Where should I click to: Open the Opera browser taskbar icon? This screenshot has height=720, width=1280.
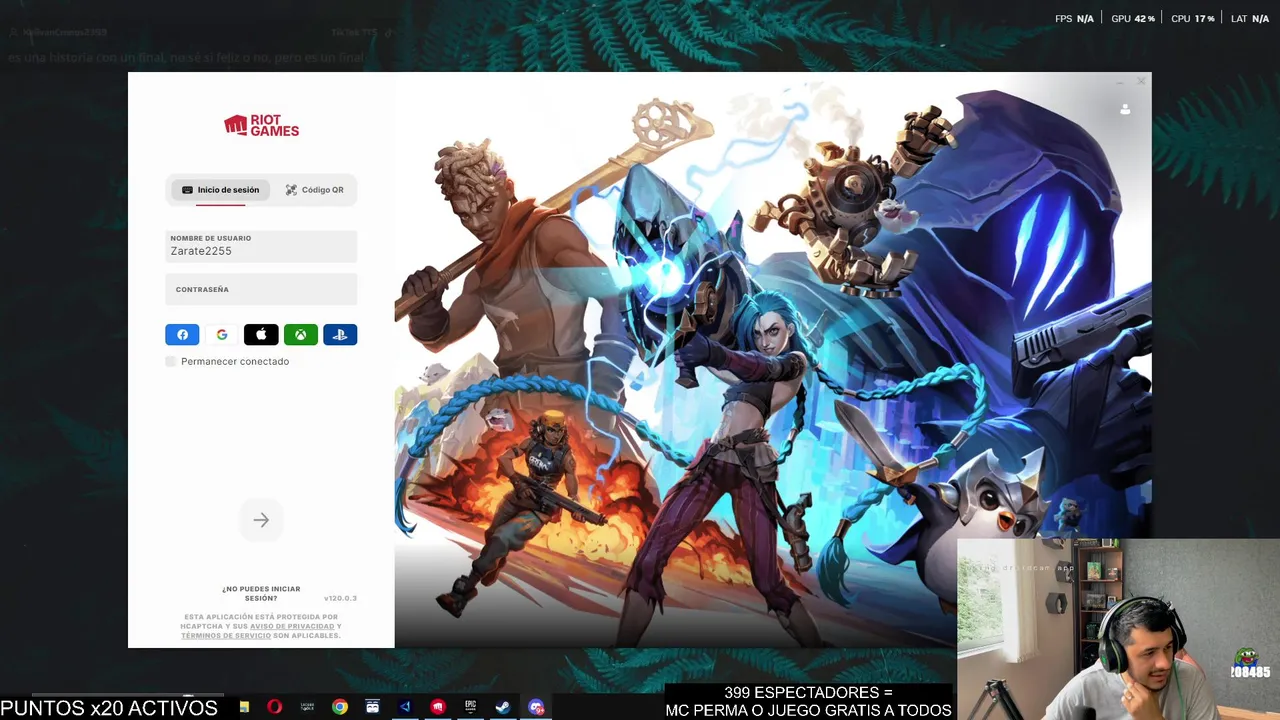tap(275, 707)
